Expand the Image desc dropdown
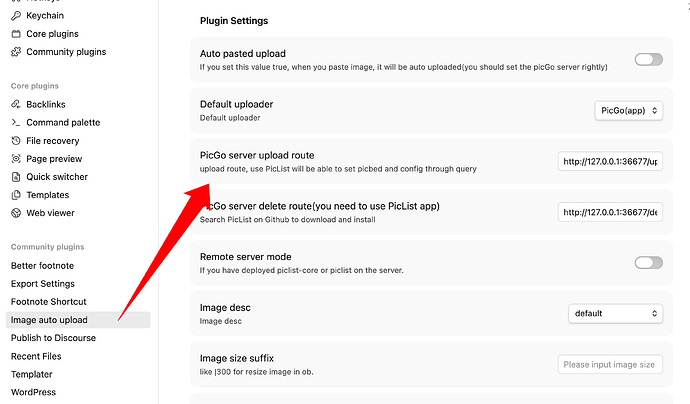 tap(615, 313)
